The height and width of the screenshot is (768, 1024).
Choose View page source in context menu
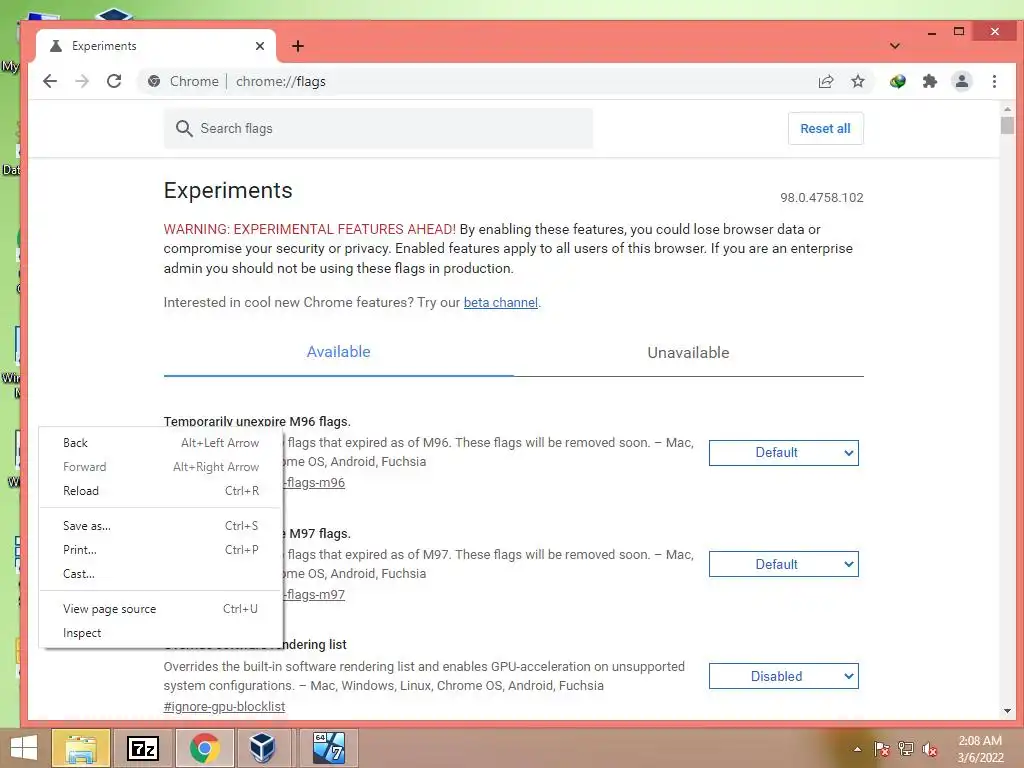click(161, 609)
